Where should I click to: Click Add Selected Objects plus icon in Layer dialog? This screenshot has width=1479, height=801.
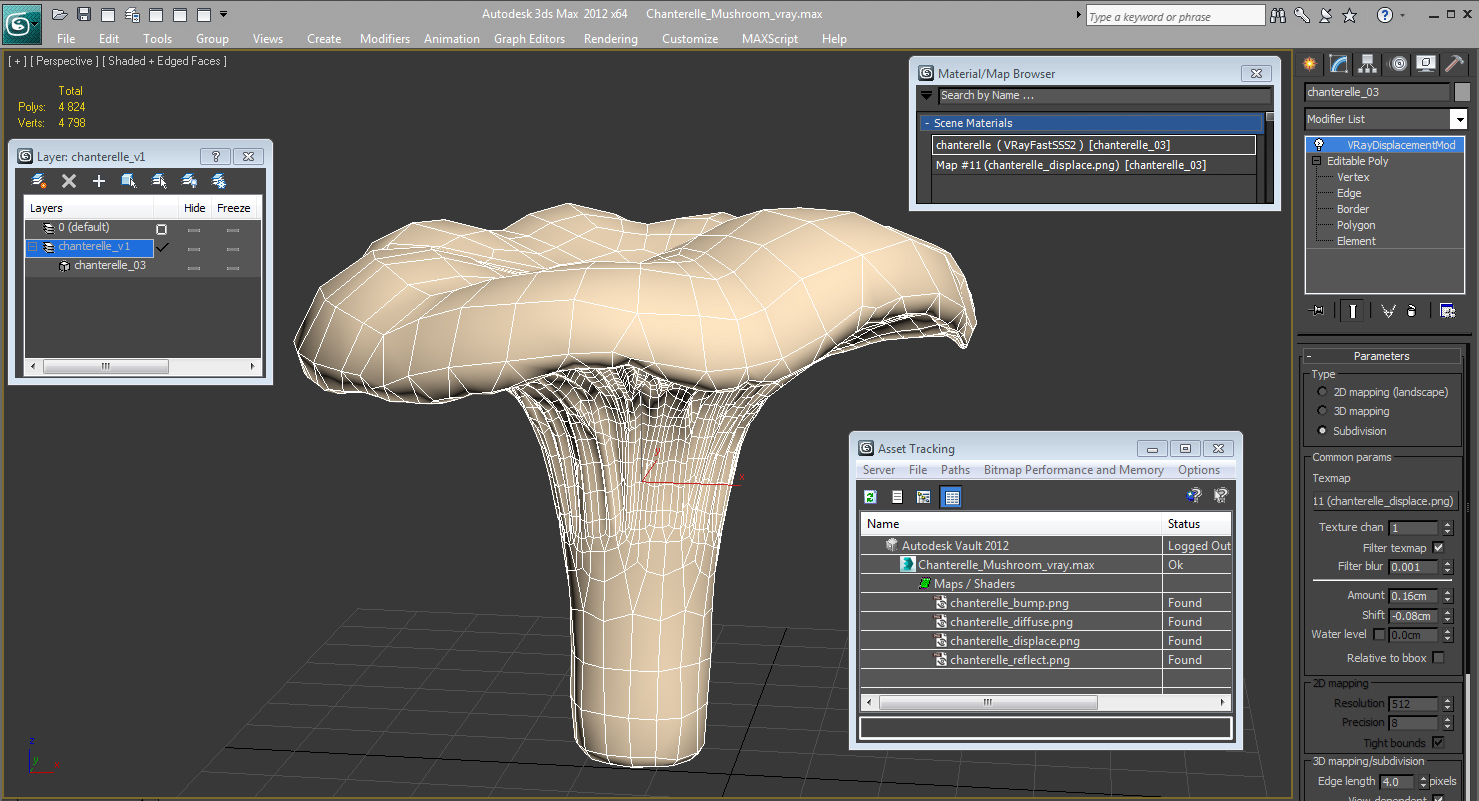pos(99,181)
